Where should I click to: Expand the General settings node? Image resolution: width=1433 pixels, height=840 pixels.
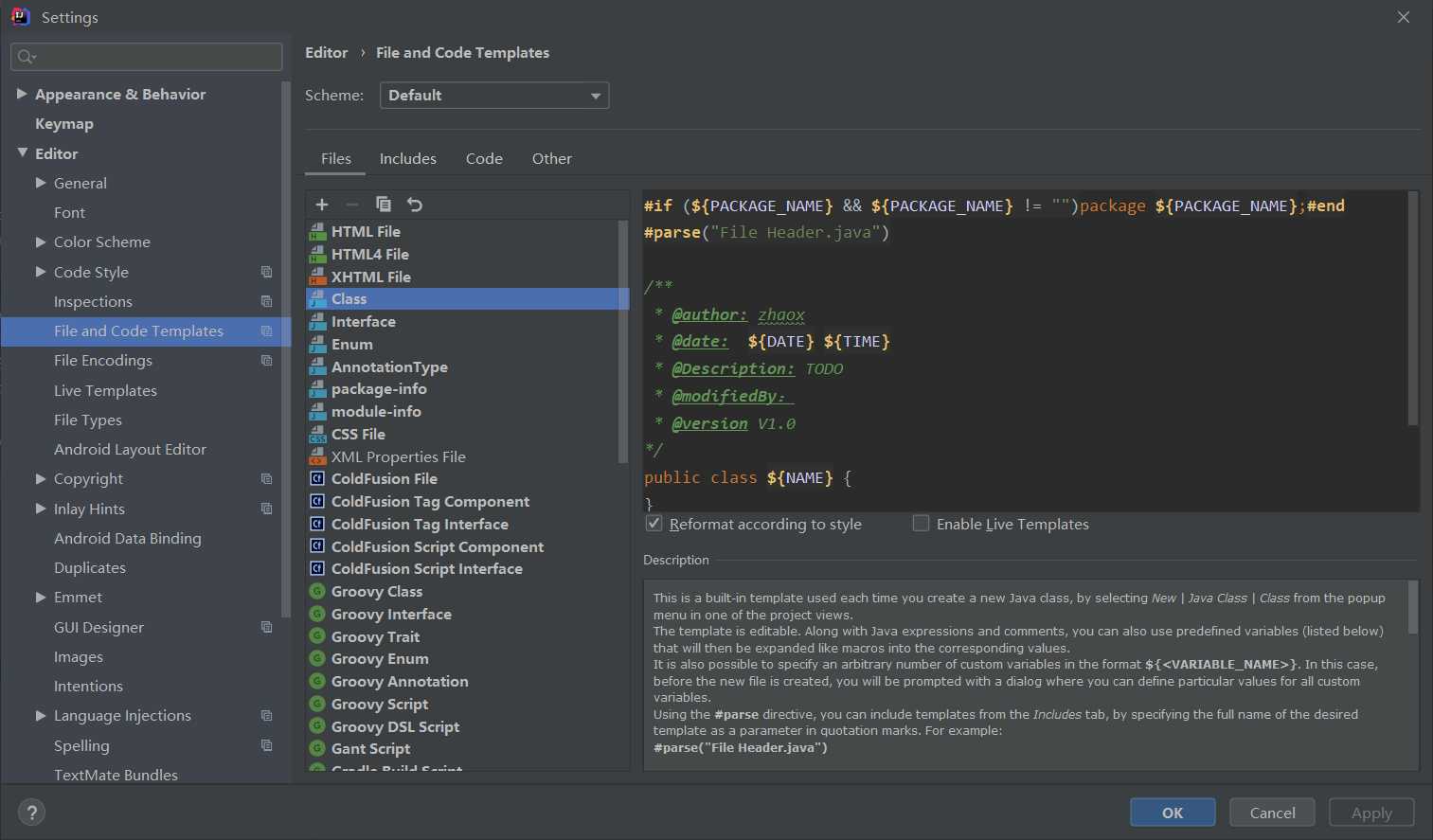41,183
